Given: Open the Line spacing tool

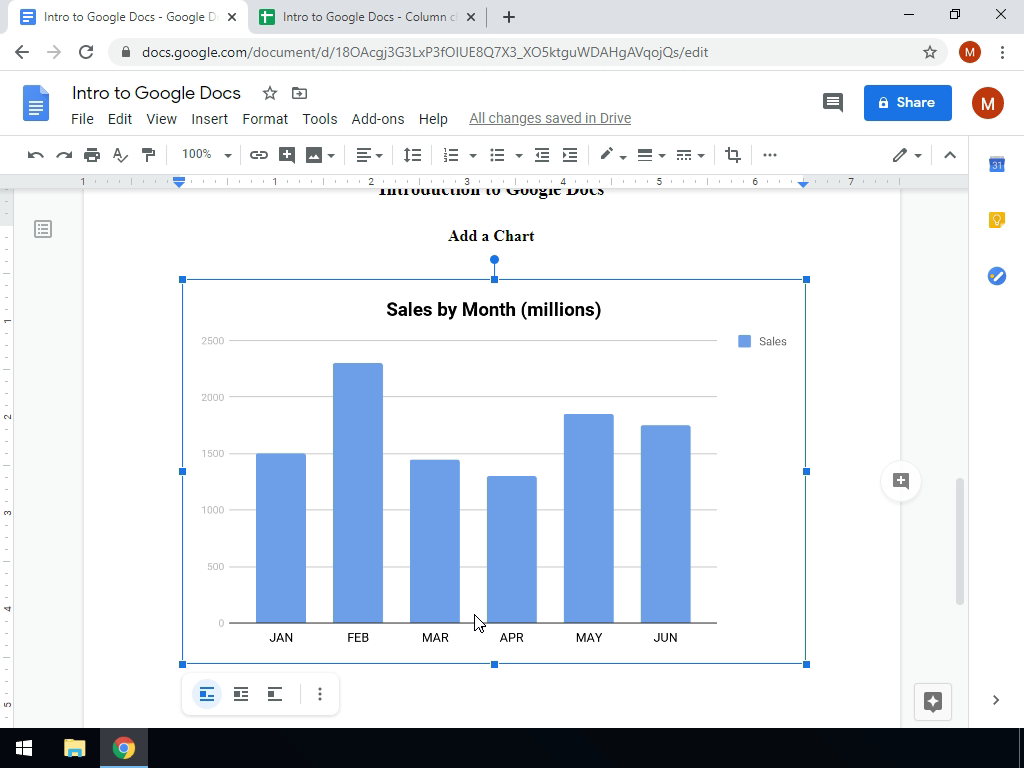Looking at the screenshot, I should (412, 155).
